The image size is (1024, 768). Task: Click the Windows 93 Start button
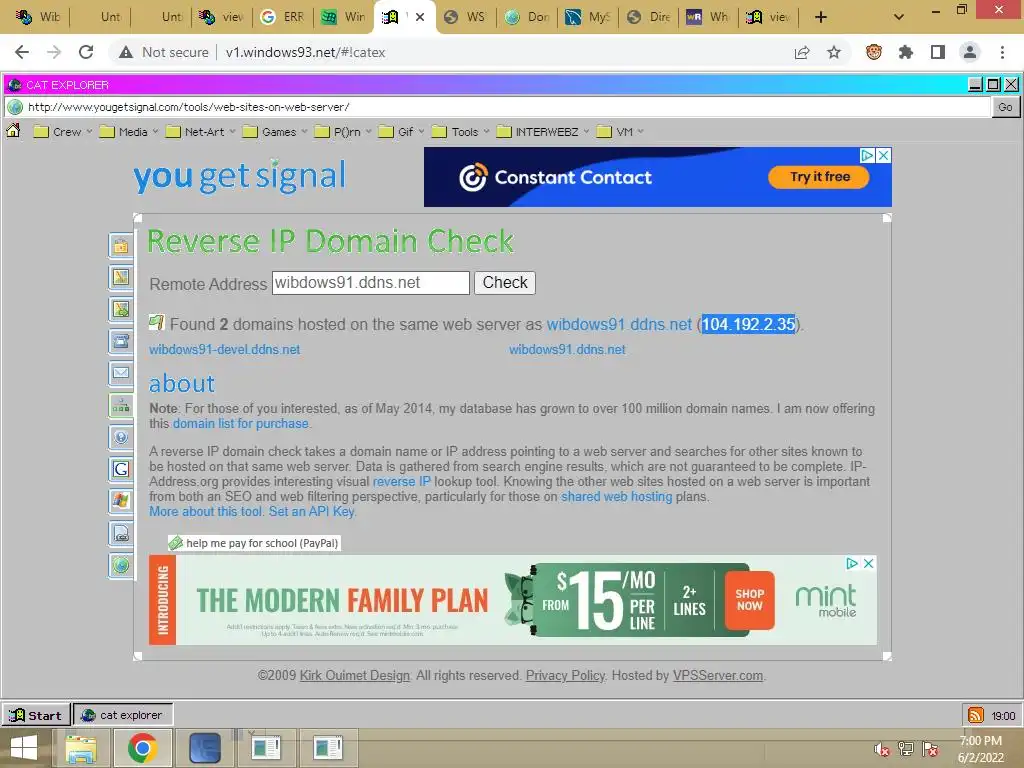pyautogui.click(x=36, y=715)
